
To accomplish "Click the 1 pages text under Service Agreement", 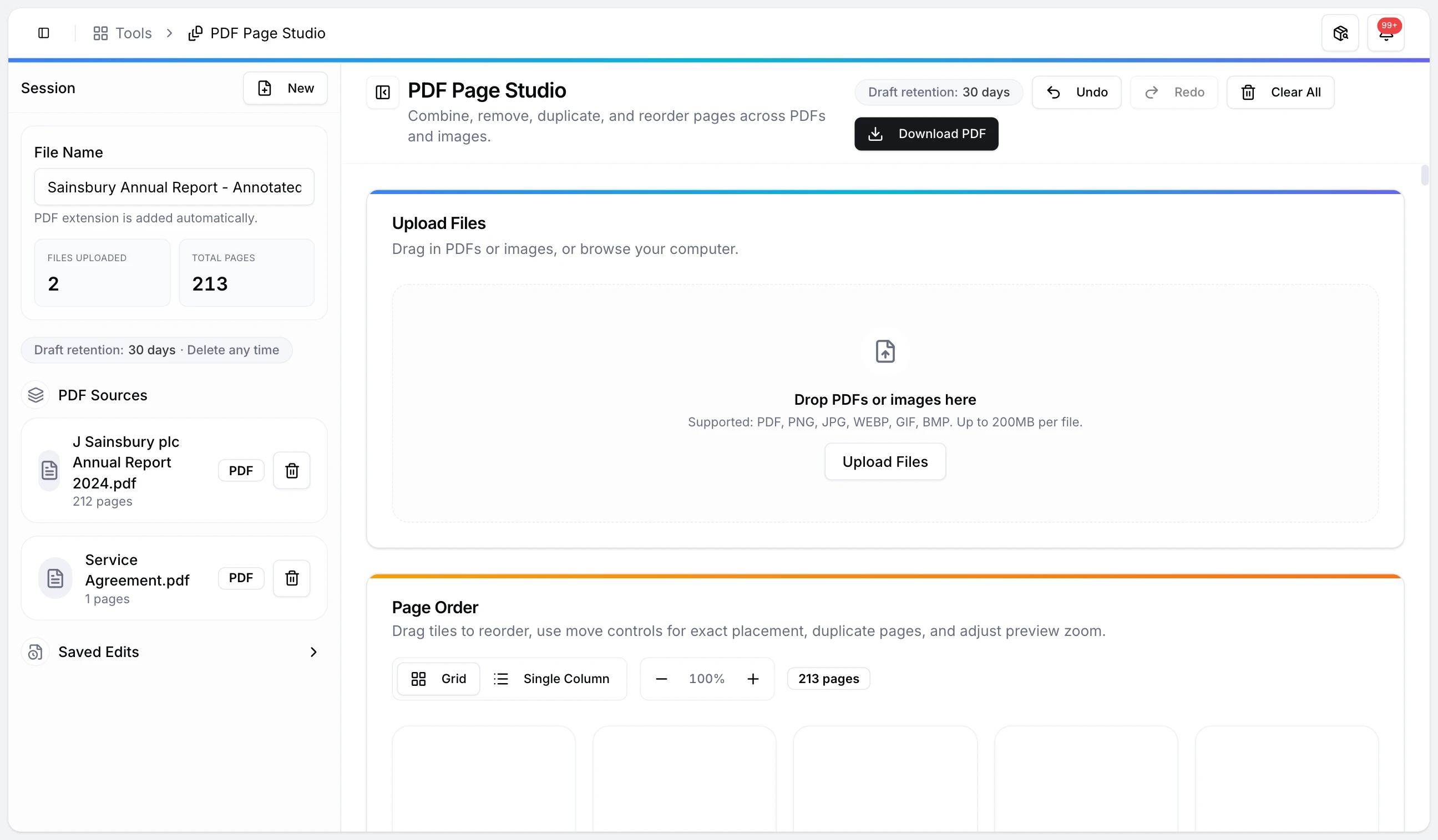I will pyautogui.click(x=107, y=599).
